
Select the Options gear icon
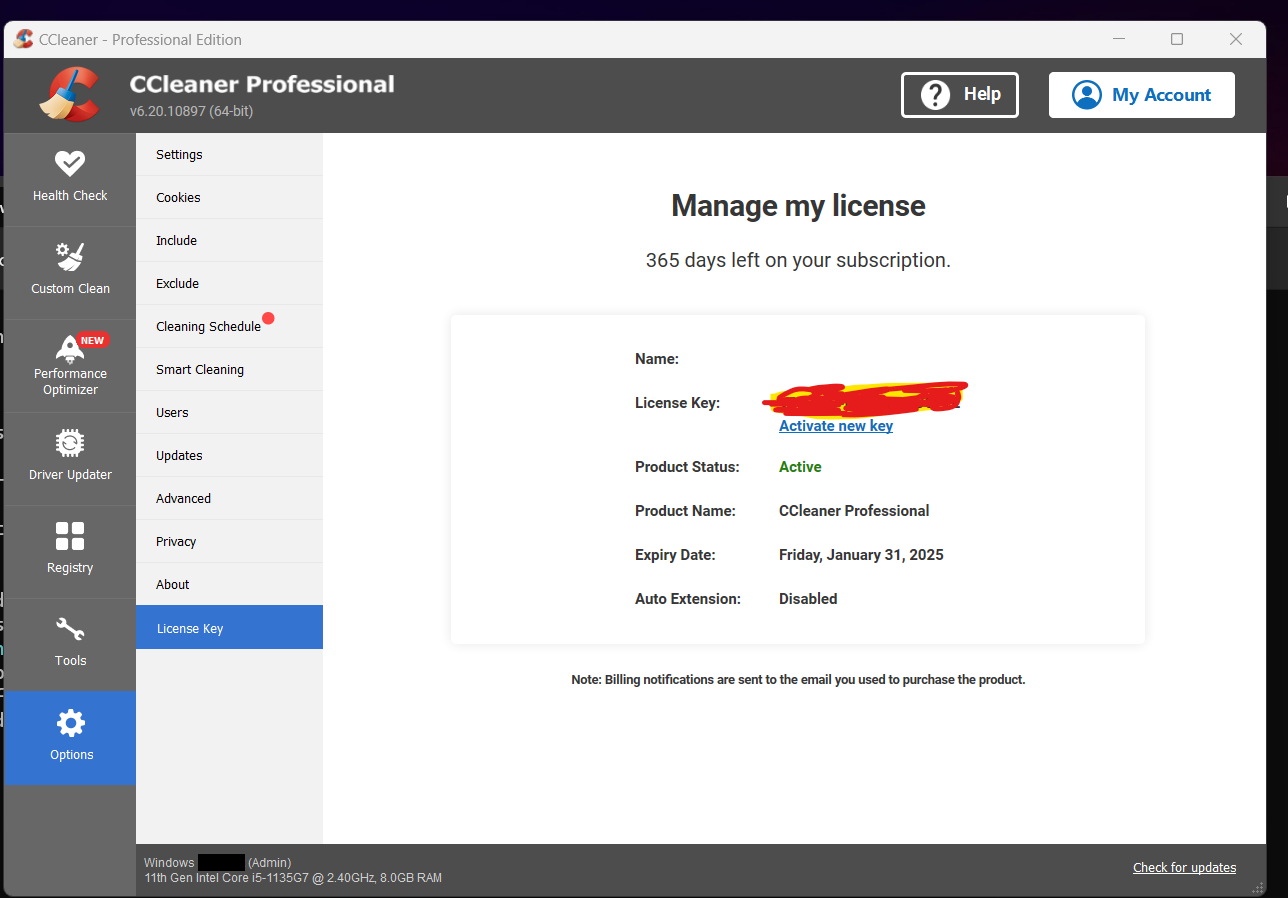click(71, 723)
